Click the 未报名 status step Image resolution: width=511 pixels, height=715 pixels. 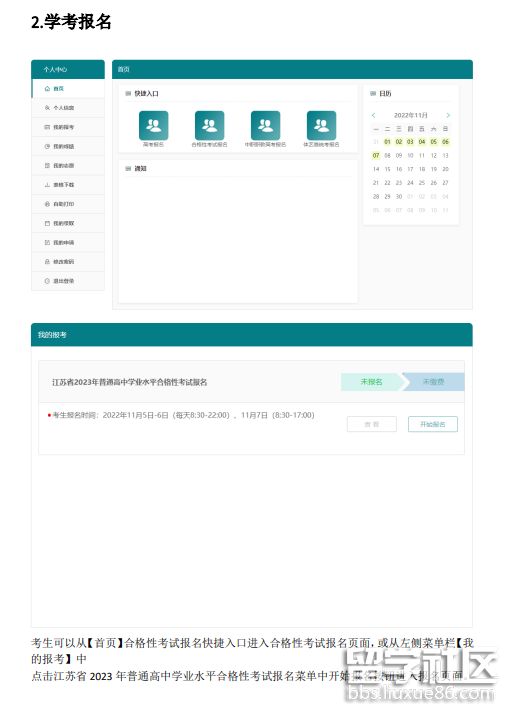[x=371, y=382]
